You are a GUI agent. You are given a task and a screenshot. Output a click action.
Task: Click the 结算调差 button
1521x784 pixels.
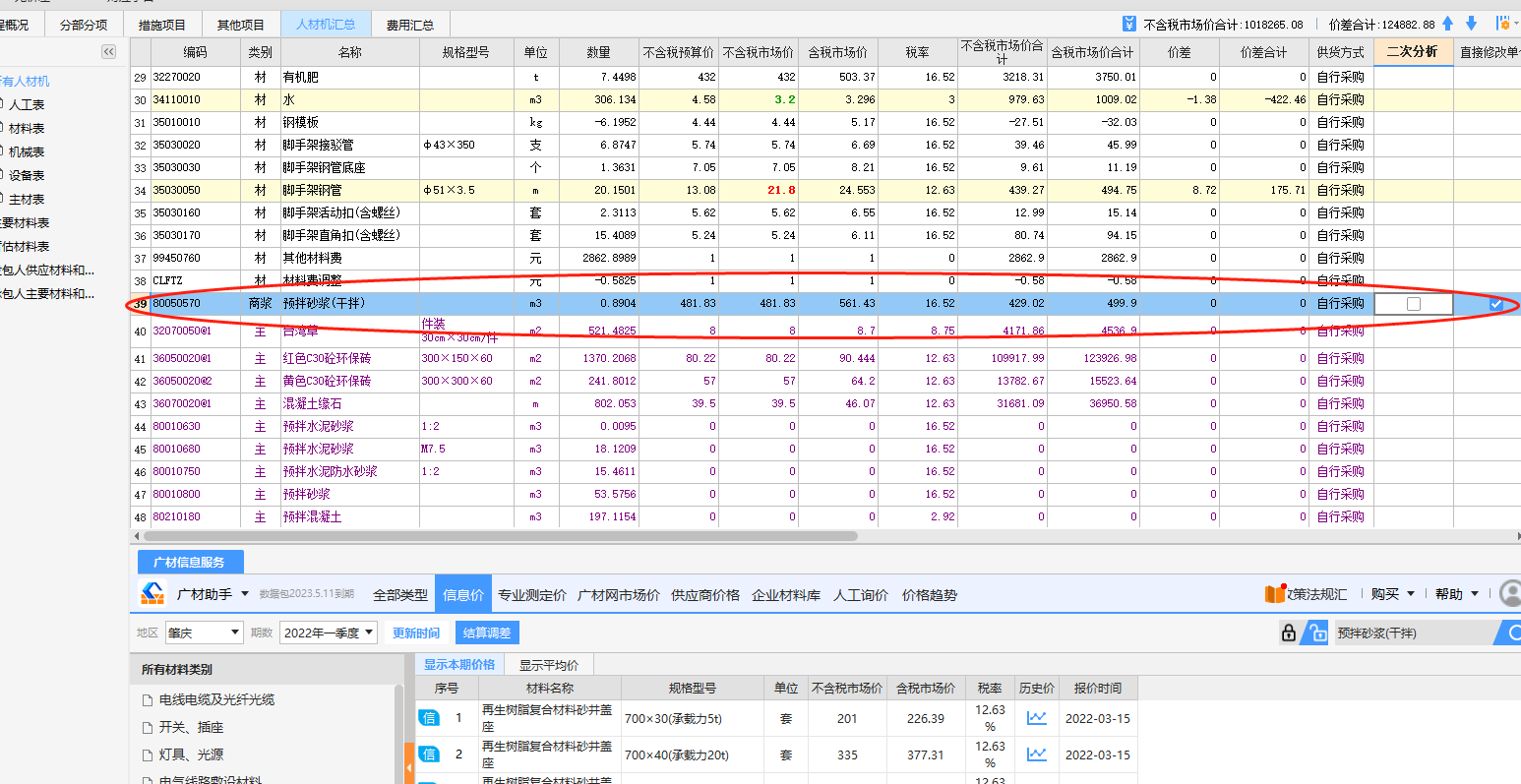[x=487, y=633]
